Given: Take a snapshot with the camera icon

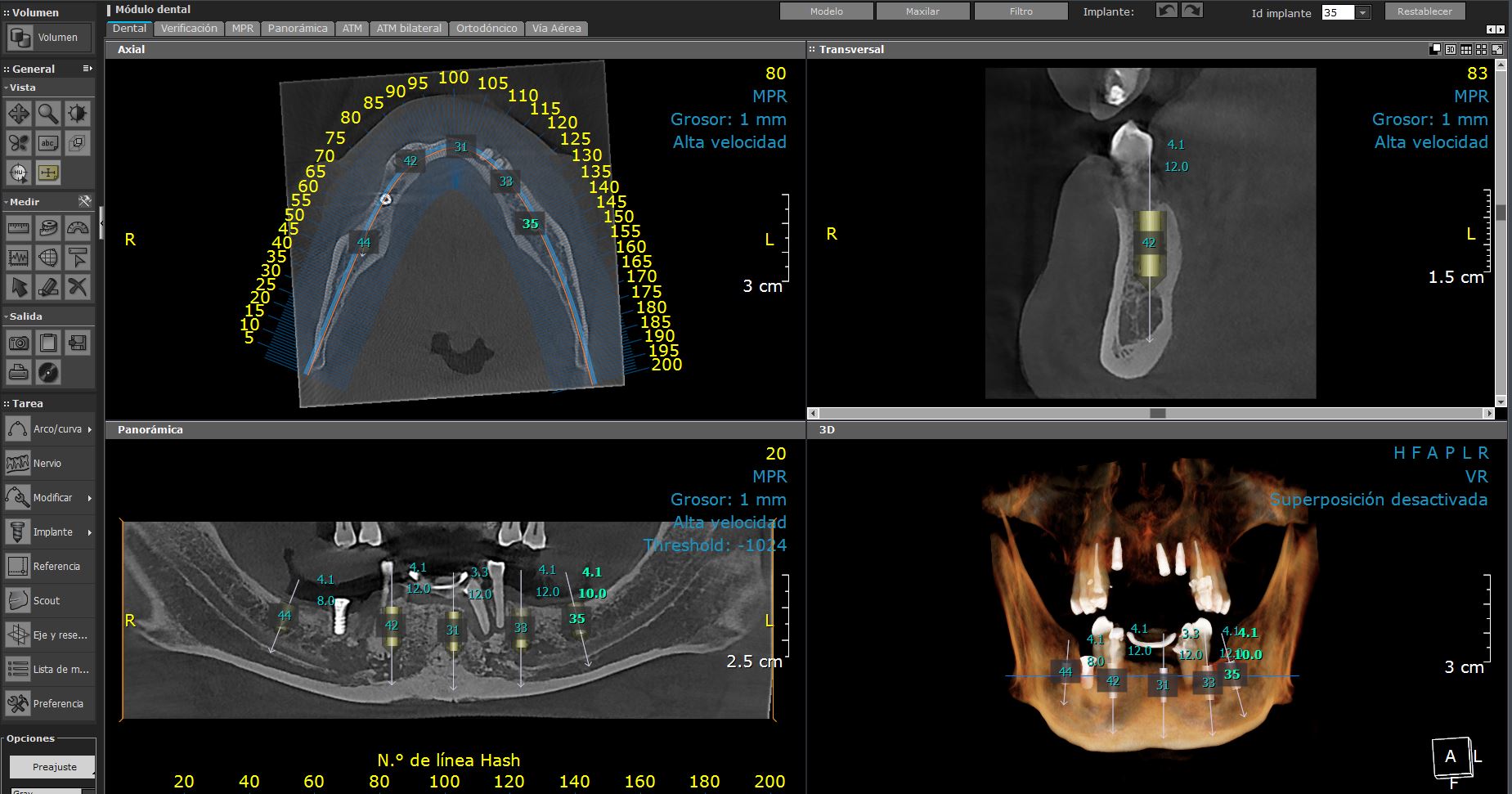Looking at the screenshot, I should [x=19, y=343].
